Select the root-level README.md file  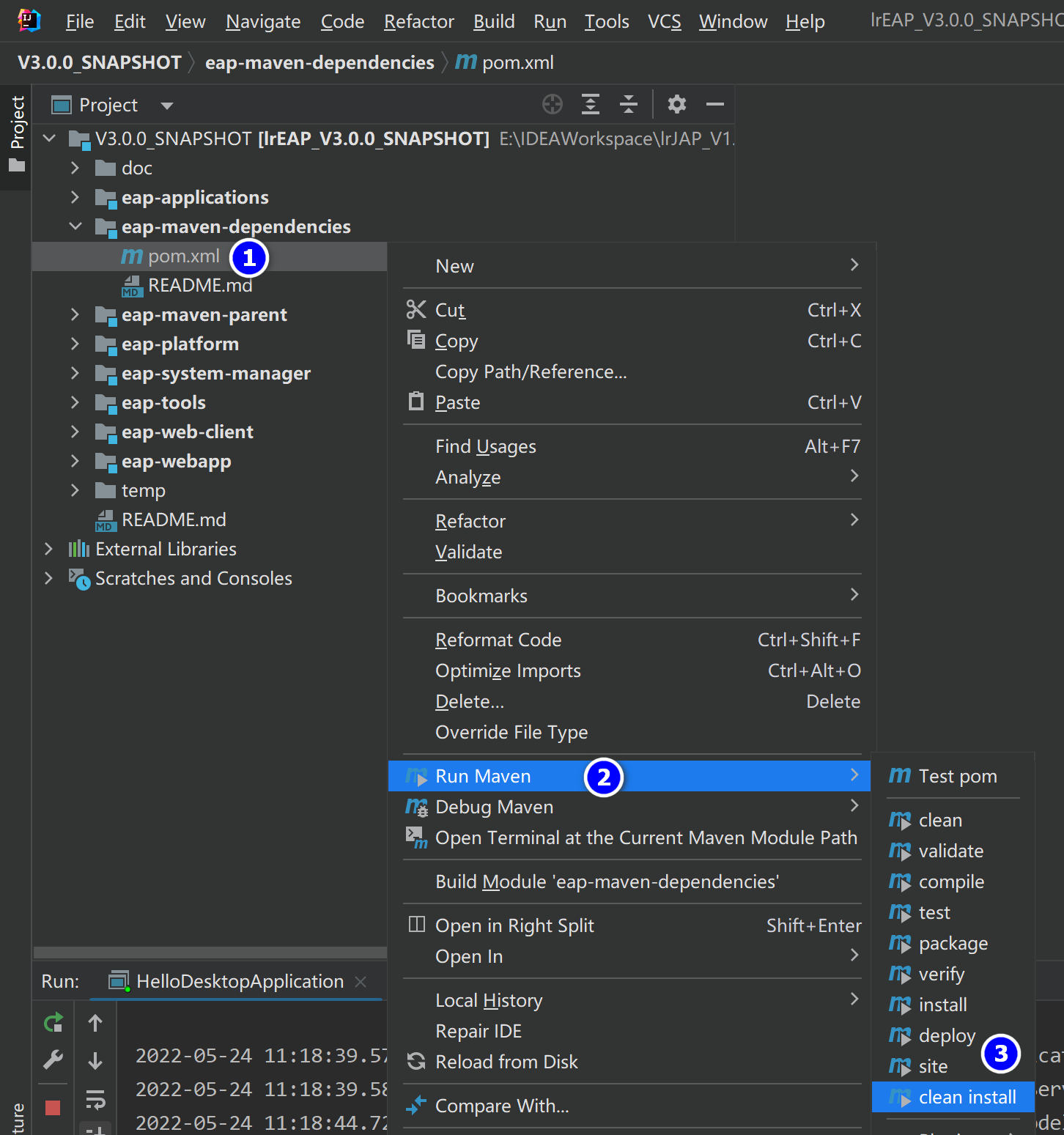tap(173, 520)
